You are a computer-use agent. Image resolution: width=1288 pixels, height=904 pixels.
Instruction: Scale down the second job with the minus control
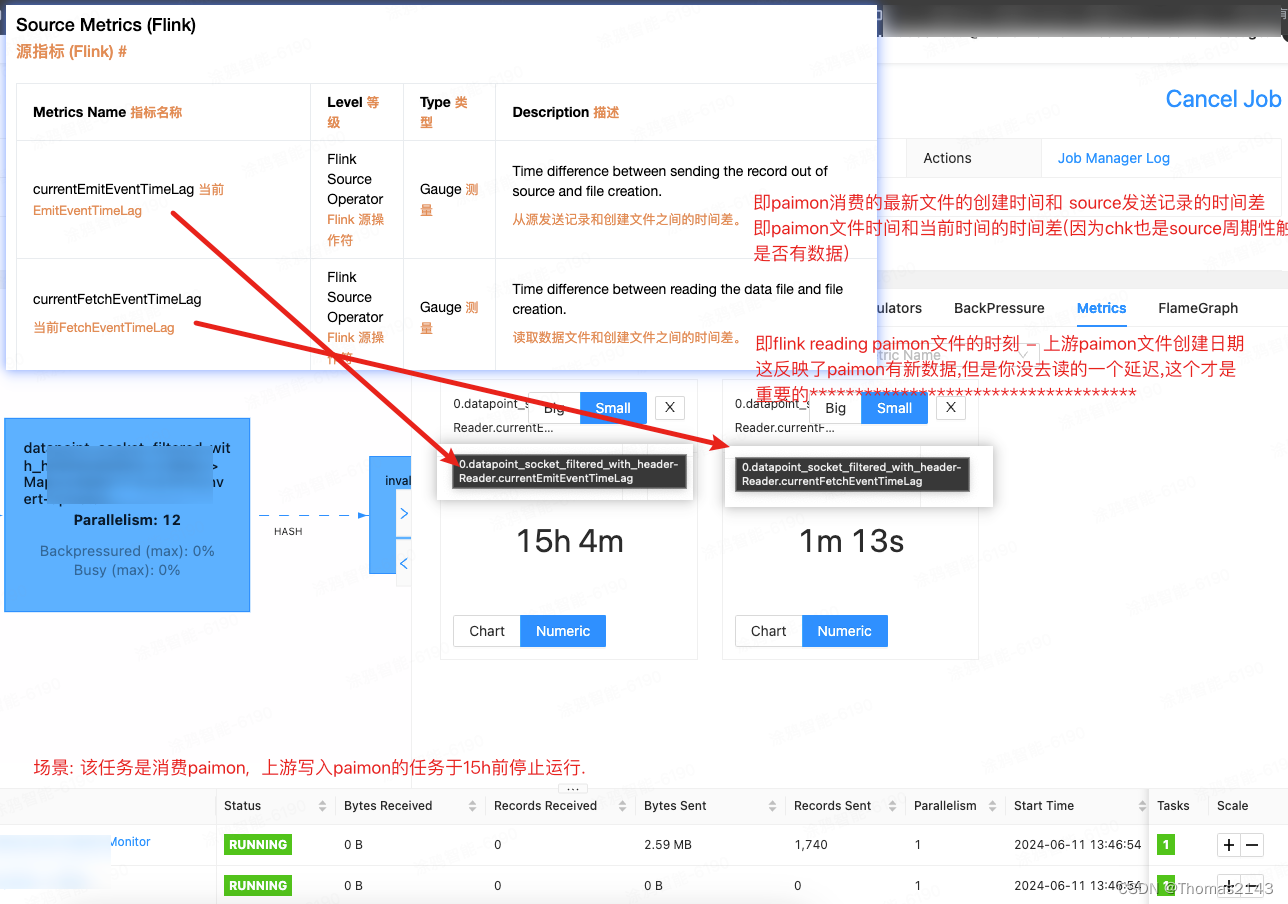click(1251, 887)
